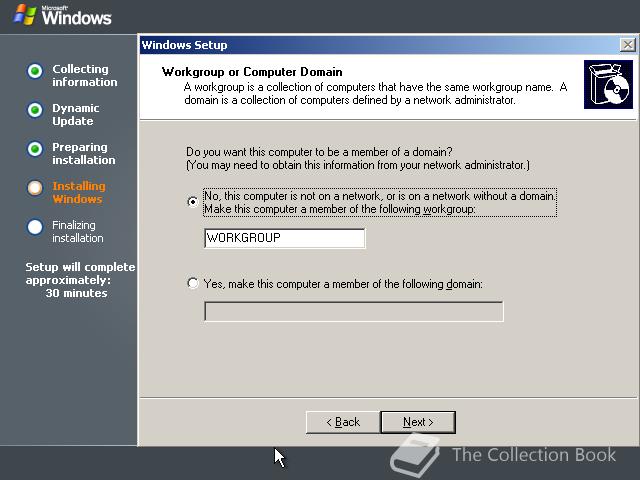Click the Windows logo flag icon
This screenshot has height=480, width=640.
pos(25,15)
